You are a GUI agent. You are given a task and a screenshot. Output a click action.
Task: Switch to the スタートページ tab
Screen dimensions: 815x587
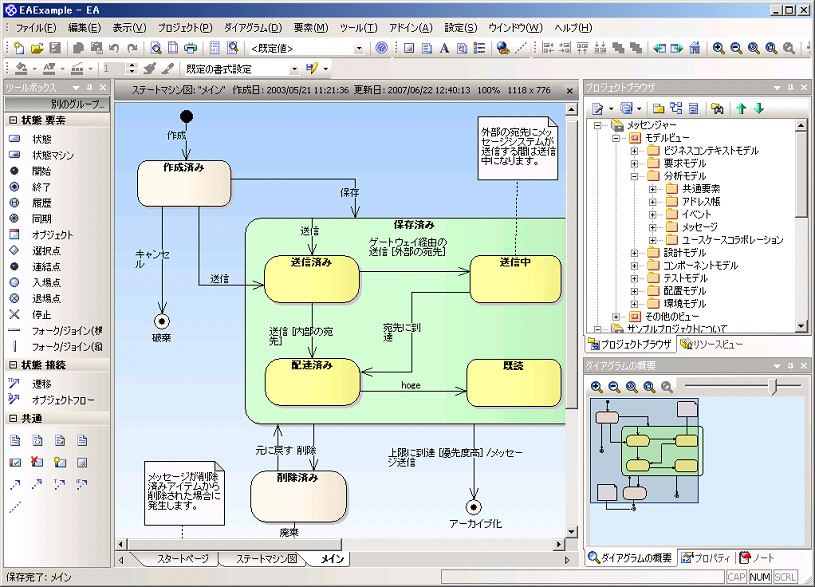click(x=183, y=559)
